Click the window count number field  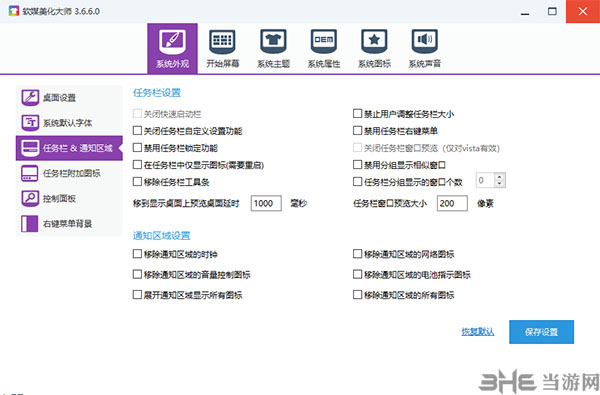point(485,180)
